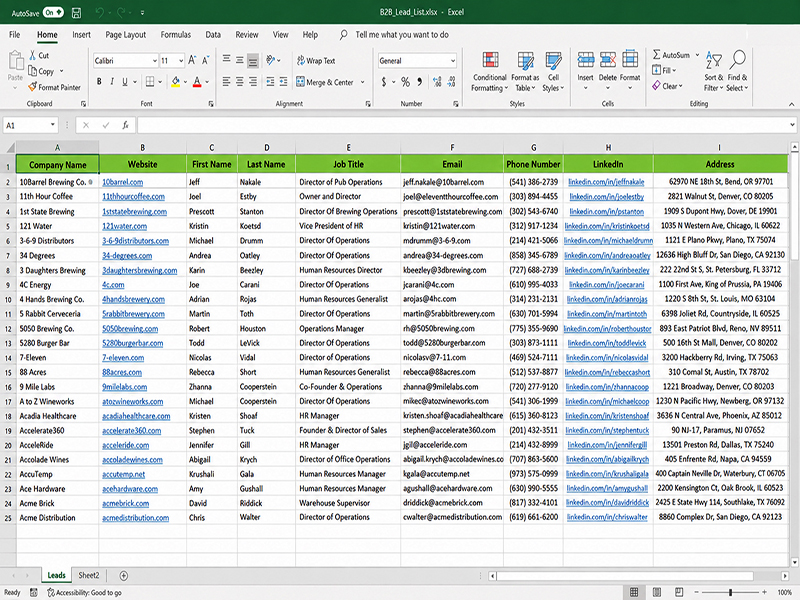Viewport: 800px width, 600px height.
Task: Toggle Bold formatting
Action: click(x=99, y=82)
